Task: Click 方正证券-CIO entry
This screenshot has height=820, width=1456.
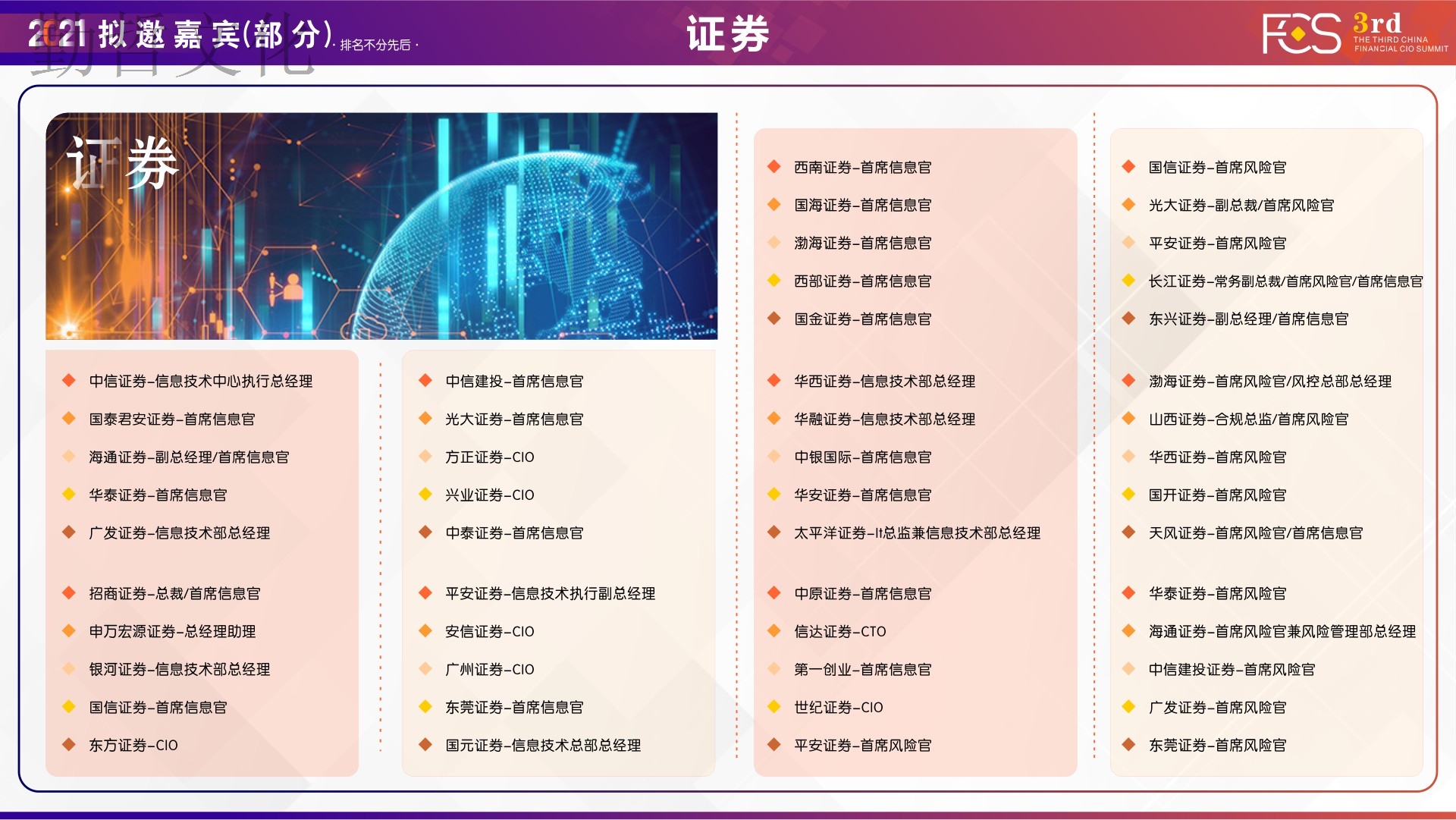Action: pos(490,457)
